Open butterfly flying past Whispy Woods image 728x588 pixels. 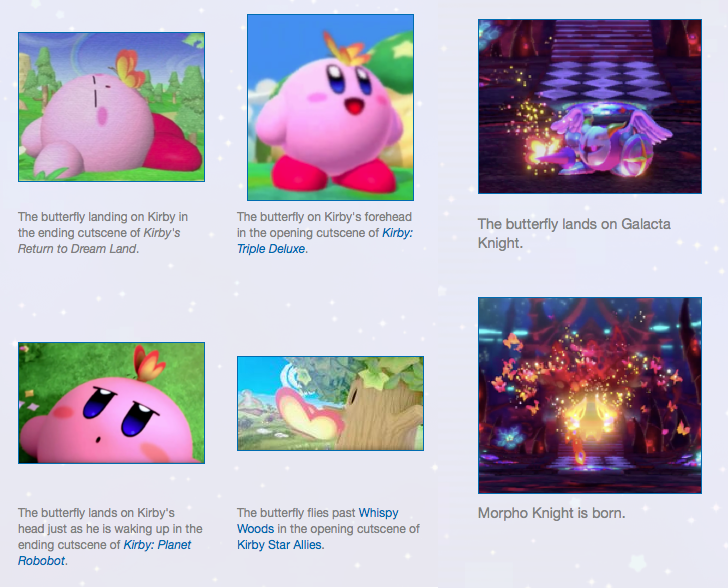click(x=330, y=403)
